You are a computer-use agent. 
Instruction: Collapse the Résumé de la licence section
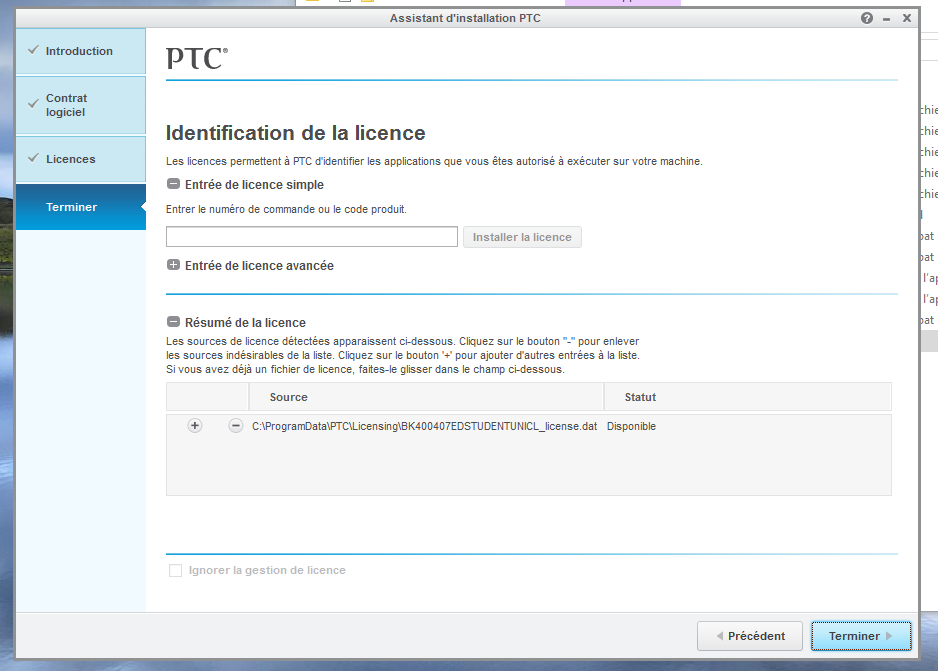pyautogui.click(x=173, y=322)
